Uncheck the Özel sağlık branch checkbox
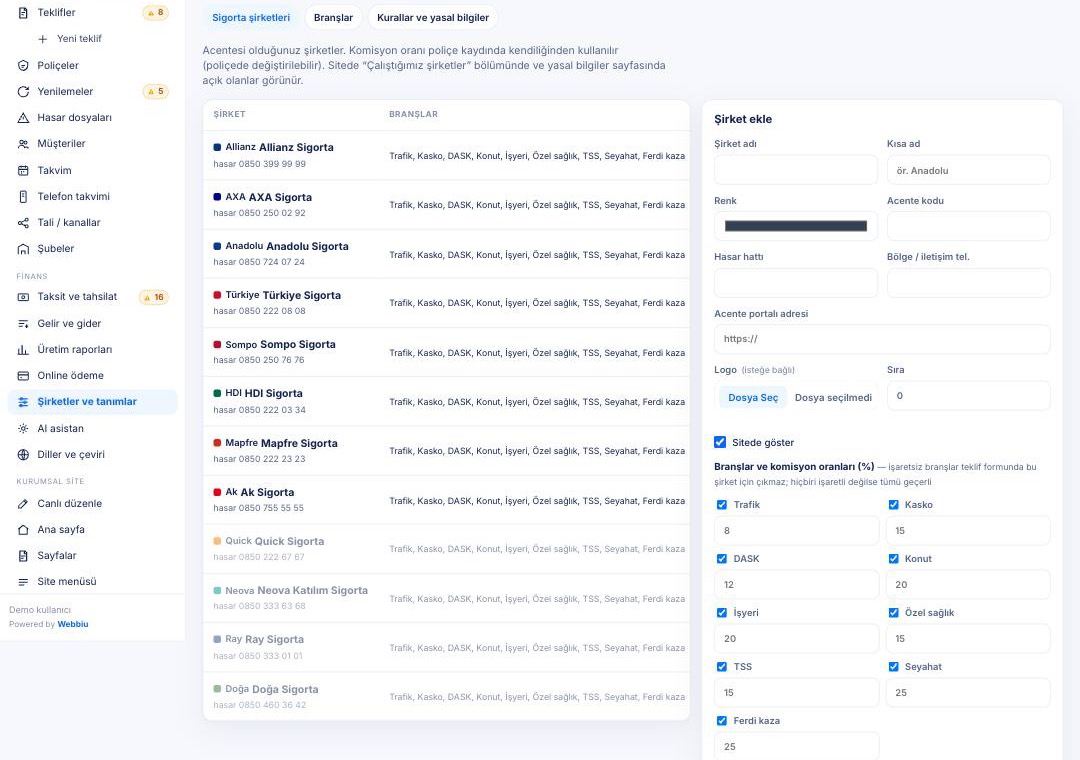Screen dimensions: 1080x760 893,613
